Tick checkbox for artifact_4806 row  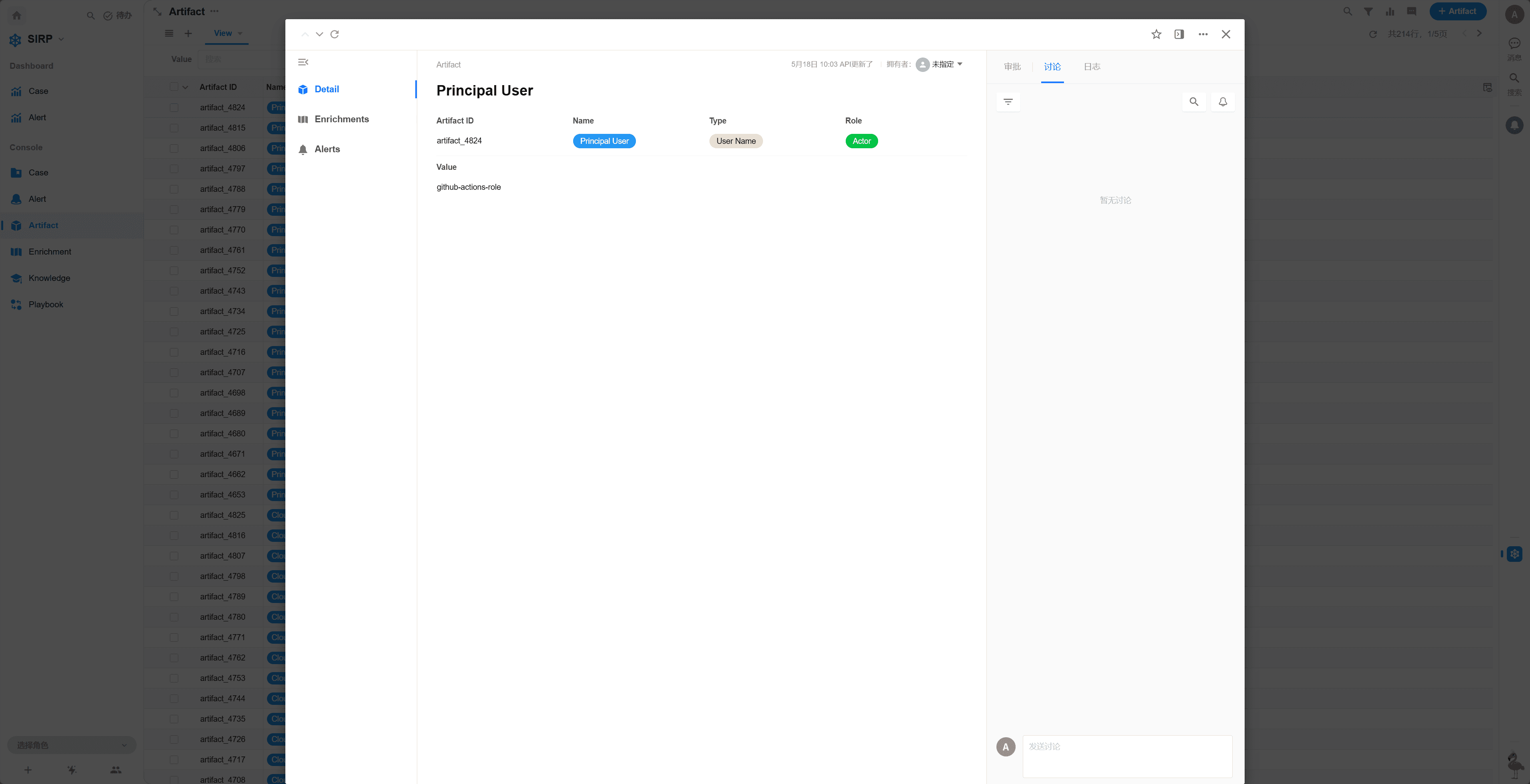pos(174,149)
